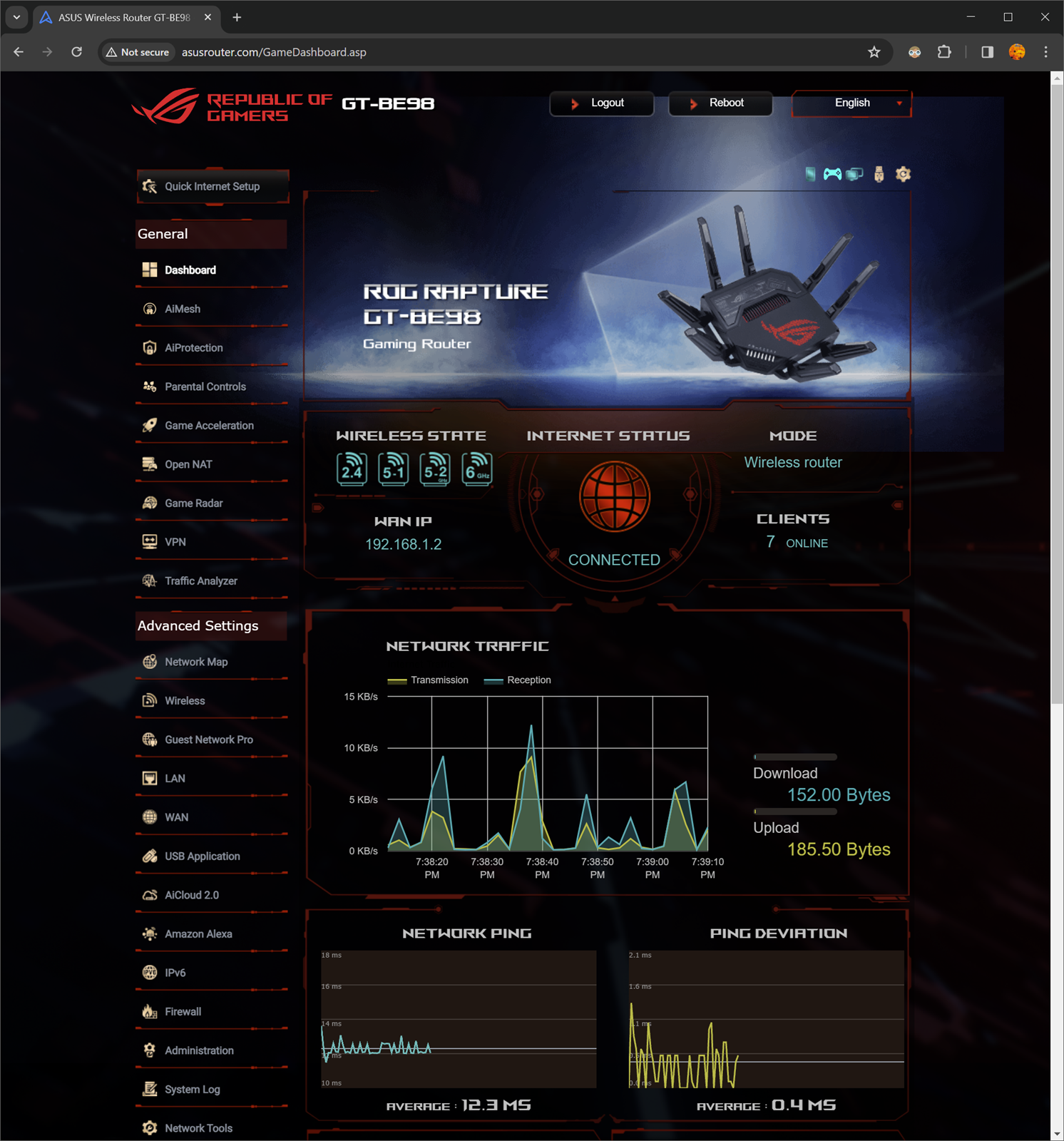The height and width of the screenshot is (1141, 1064).
Task: Open System Log menu item
Action: 212,1090
